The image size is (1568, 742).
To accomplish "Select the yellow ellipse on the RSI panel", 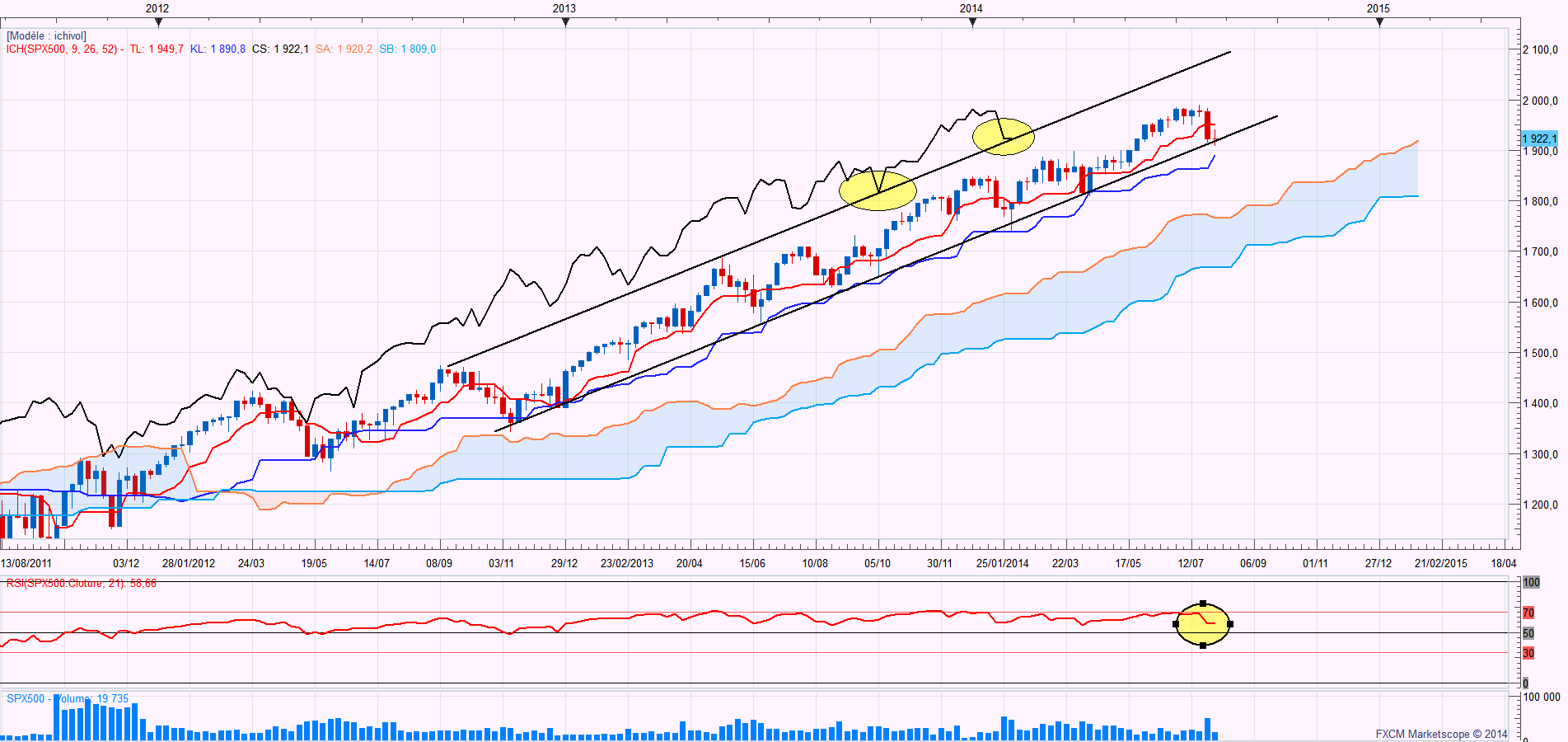I will coord(1203,624).
